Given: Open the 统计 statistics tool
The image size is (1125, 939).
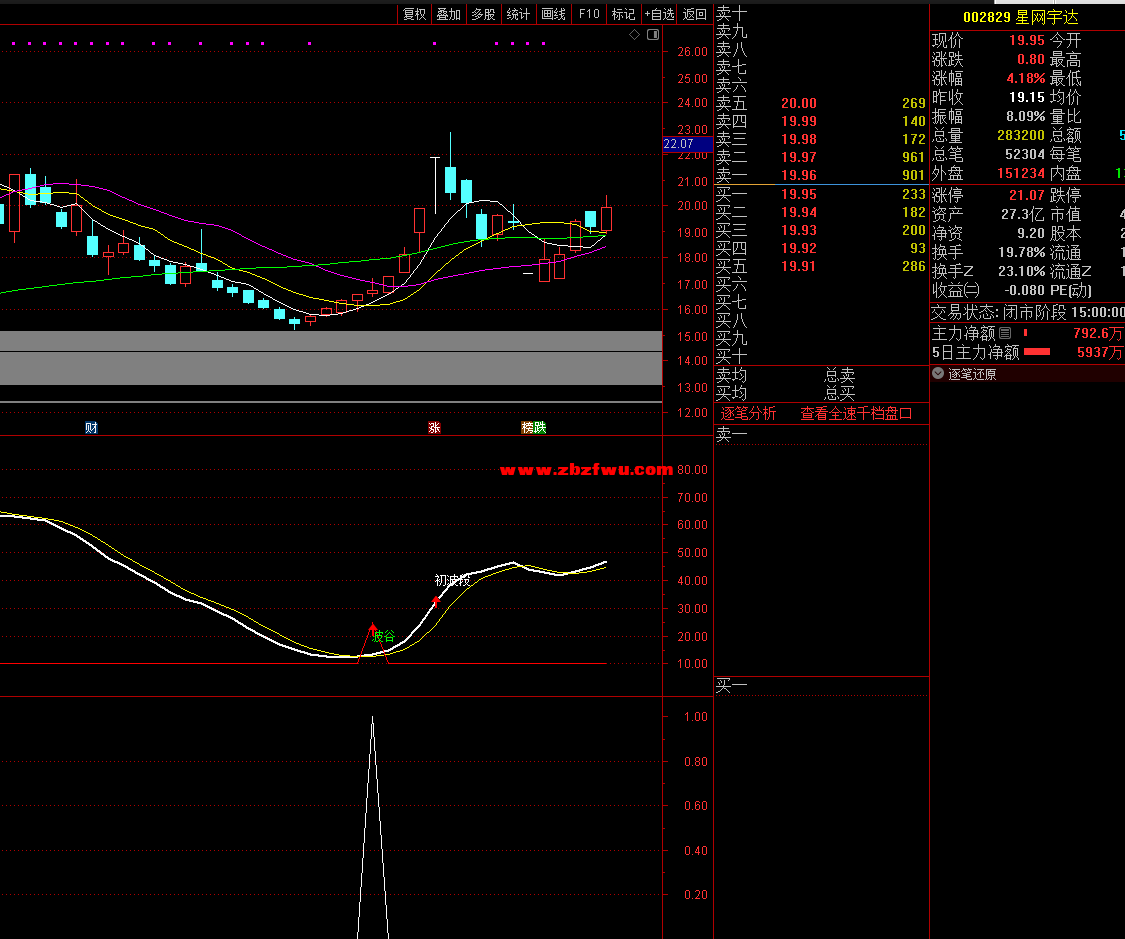Looking at the screenshot, I should [x=519, y=14].
